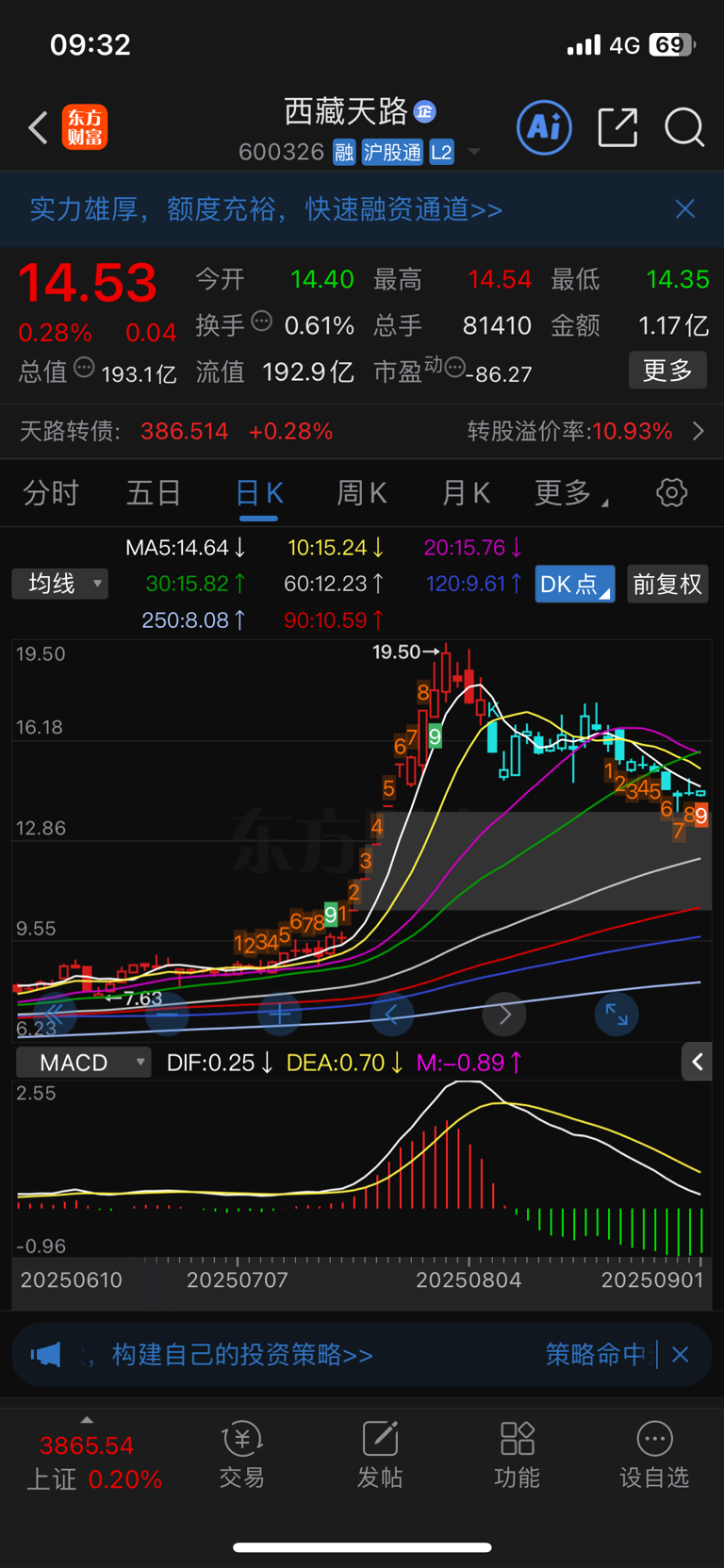Tap the 更多 quote details button
Screen dimensions: 724x1568
pyautogui.click(x=667, y=371)
